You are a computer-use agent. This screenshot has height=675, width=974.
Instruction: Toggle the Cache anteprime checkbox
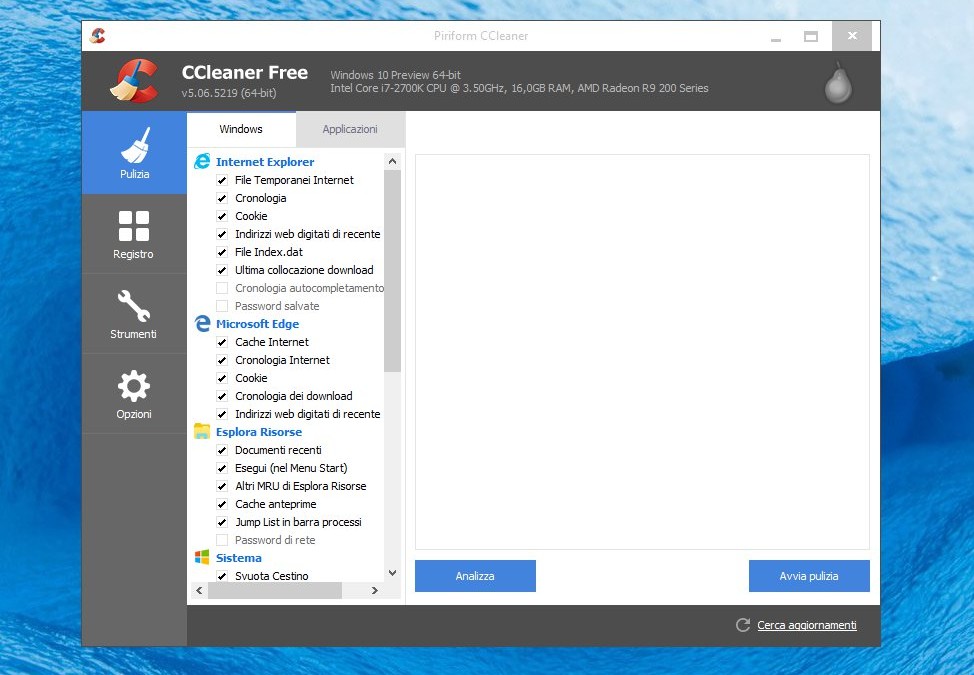[x=222, y=504]
